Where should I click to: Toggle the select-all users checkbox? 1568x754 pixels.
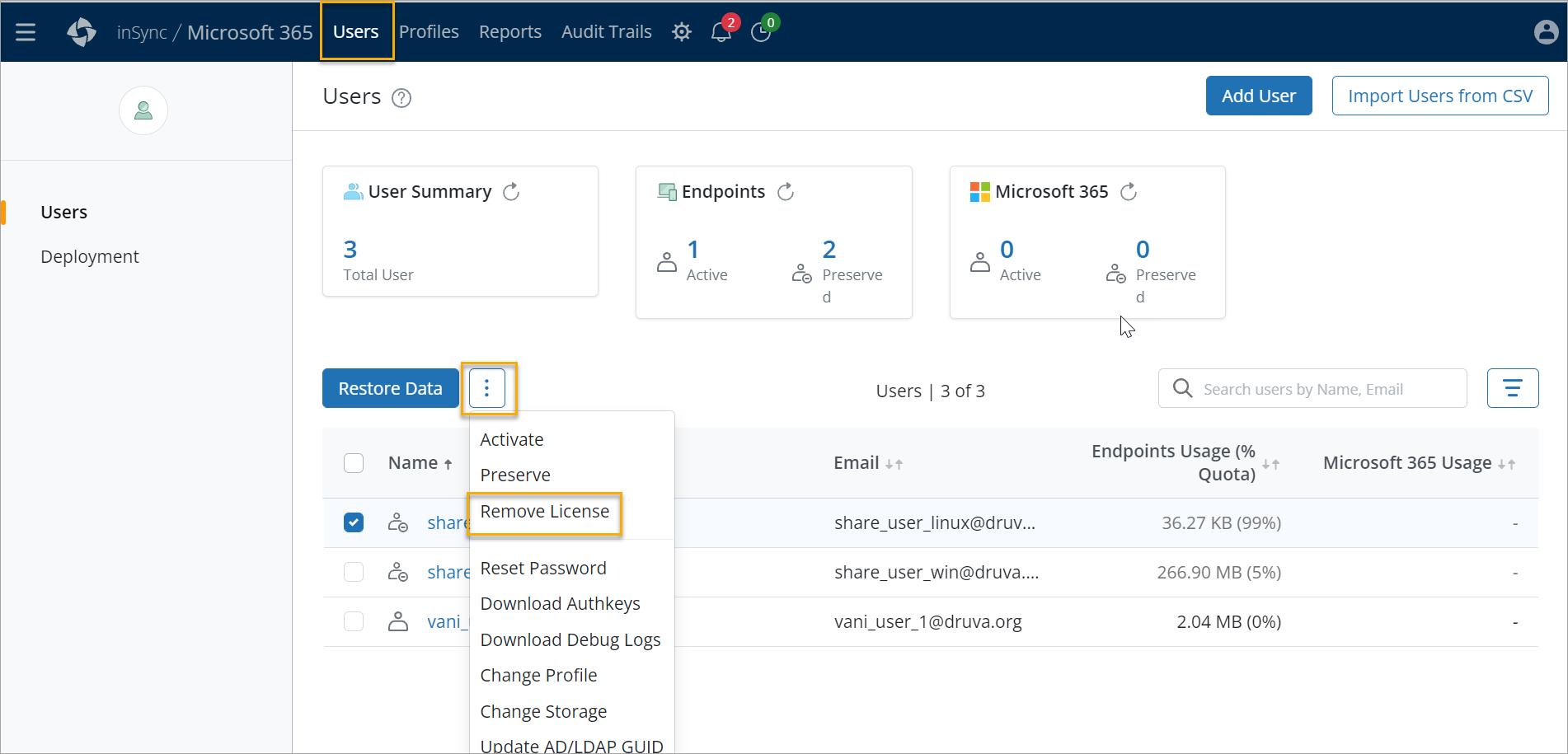[x=354, y=462]
